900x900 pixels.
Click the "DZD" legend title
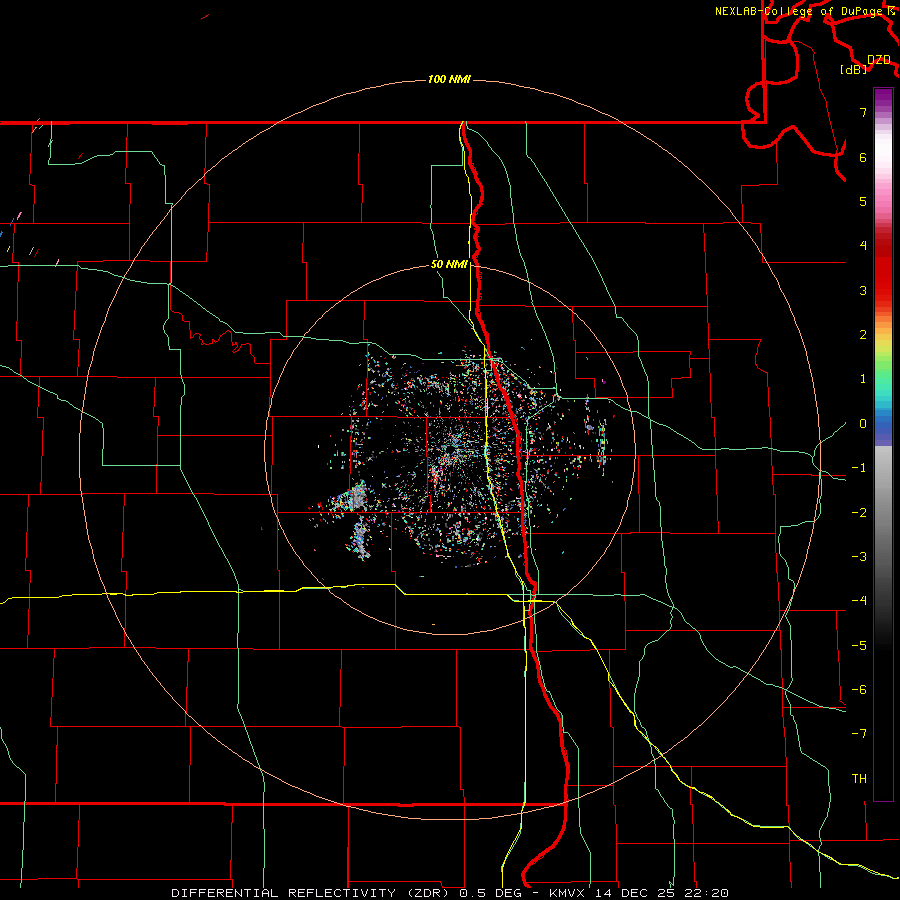pyautogui.click(x=879, y=60)
